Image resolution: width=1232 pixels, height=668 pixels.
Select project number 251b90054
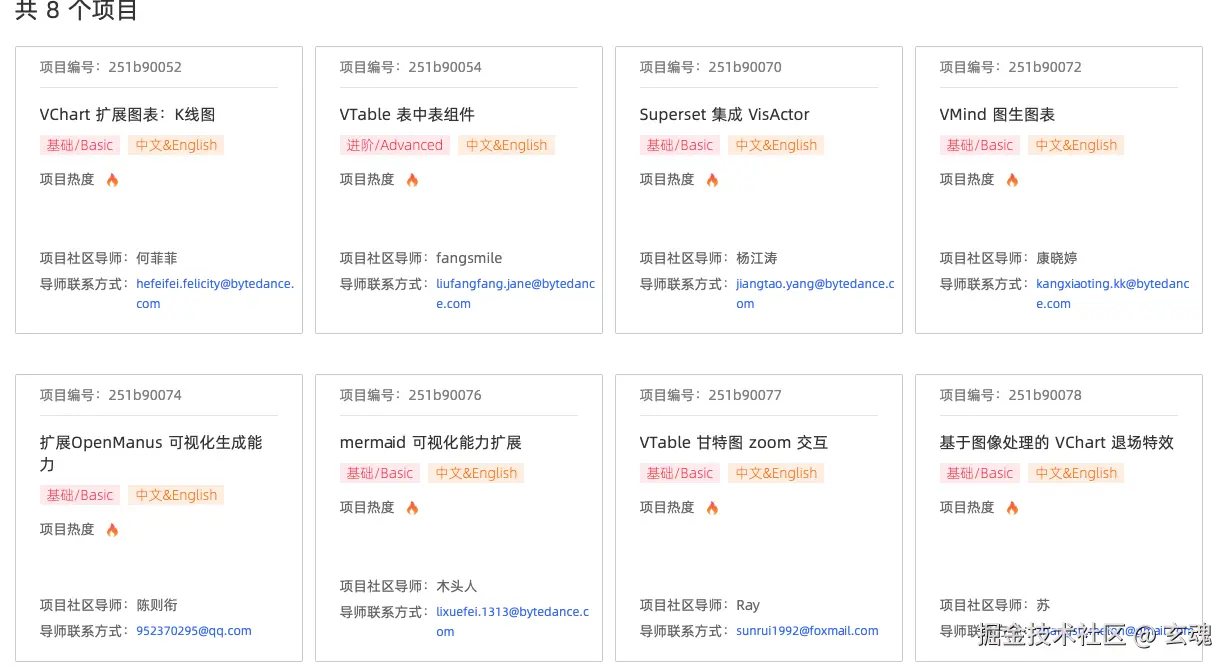point(445,67)
